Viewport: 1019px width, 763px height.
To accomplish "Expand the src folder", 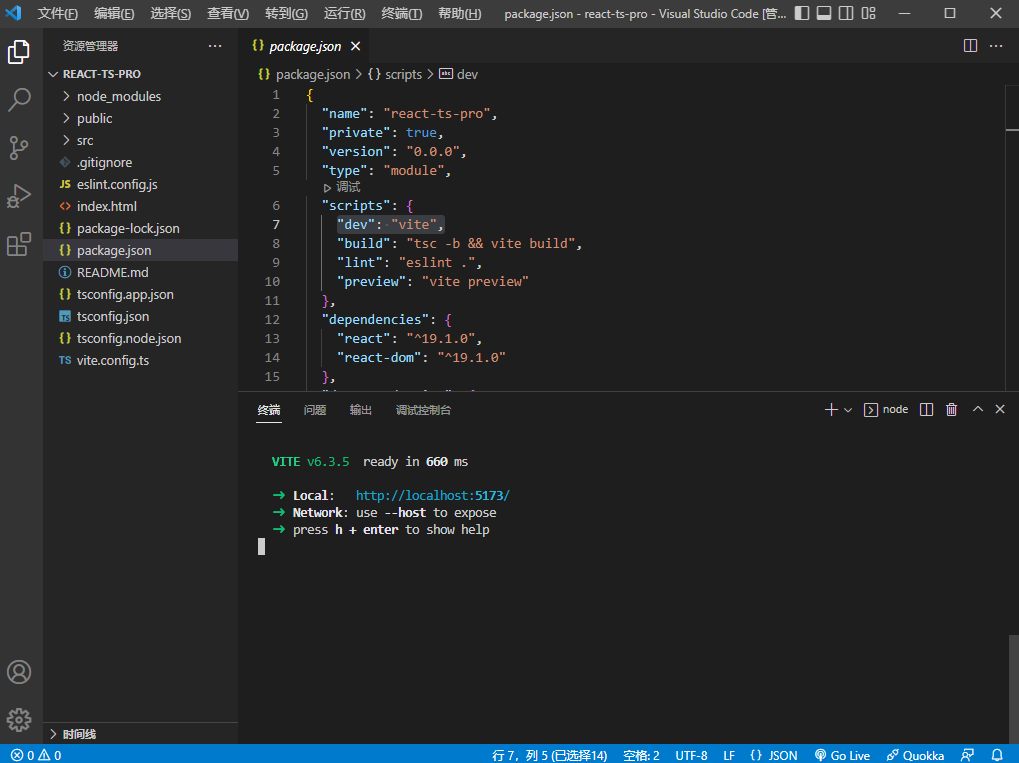I will point(140,140).
